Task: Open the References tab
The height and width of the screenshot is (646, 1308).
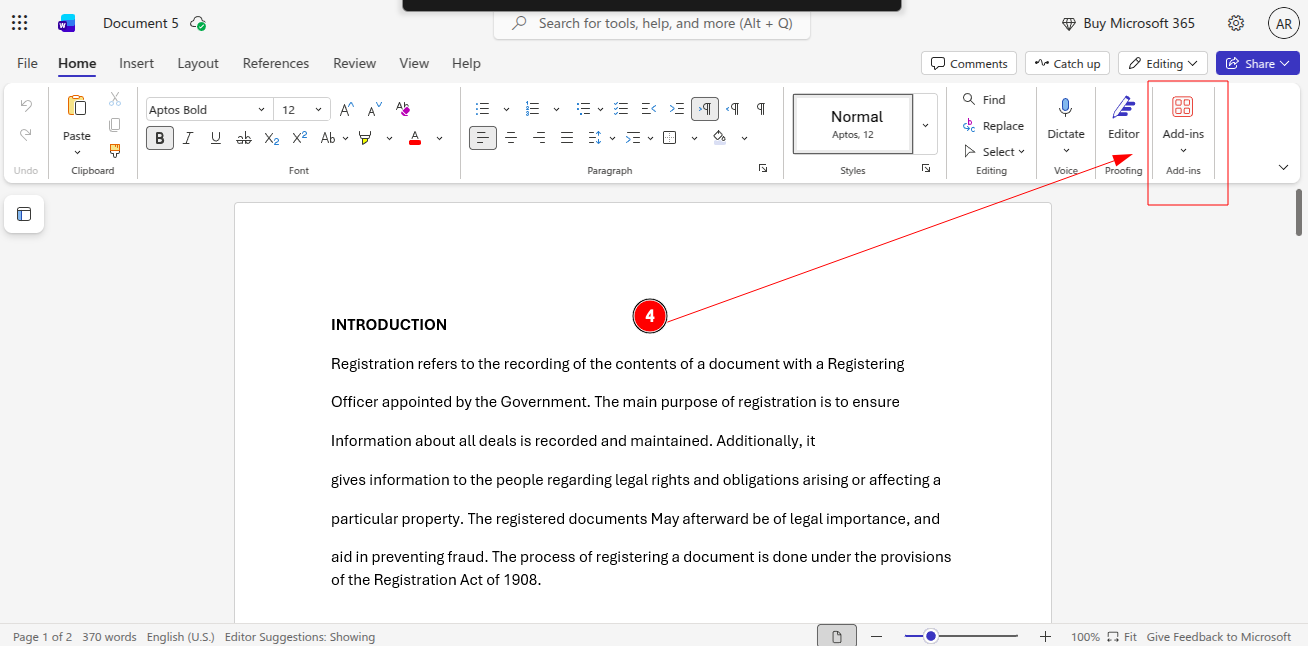Action: click(275, 63)
